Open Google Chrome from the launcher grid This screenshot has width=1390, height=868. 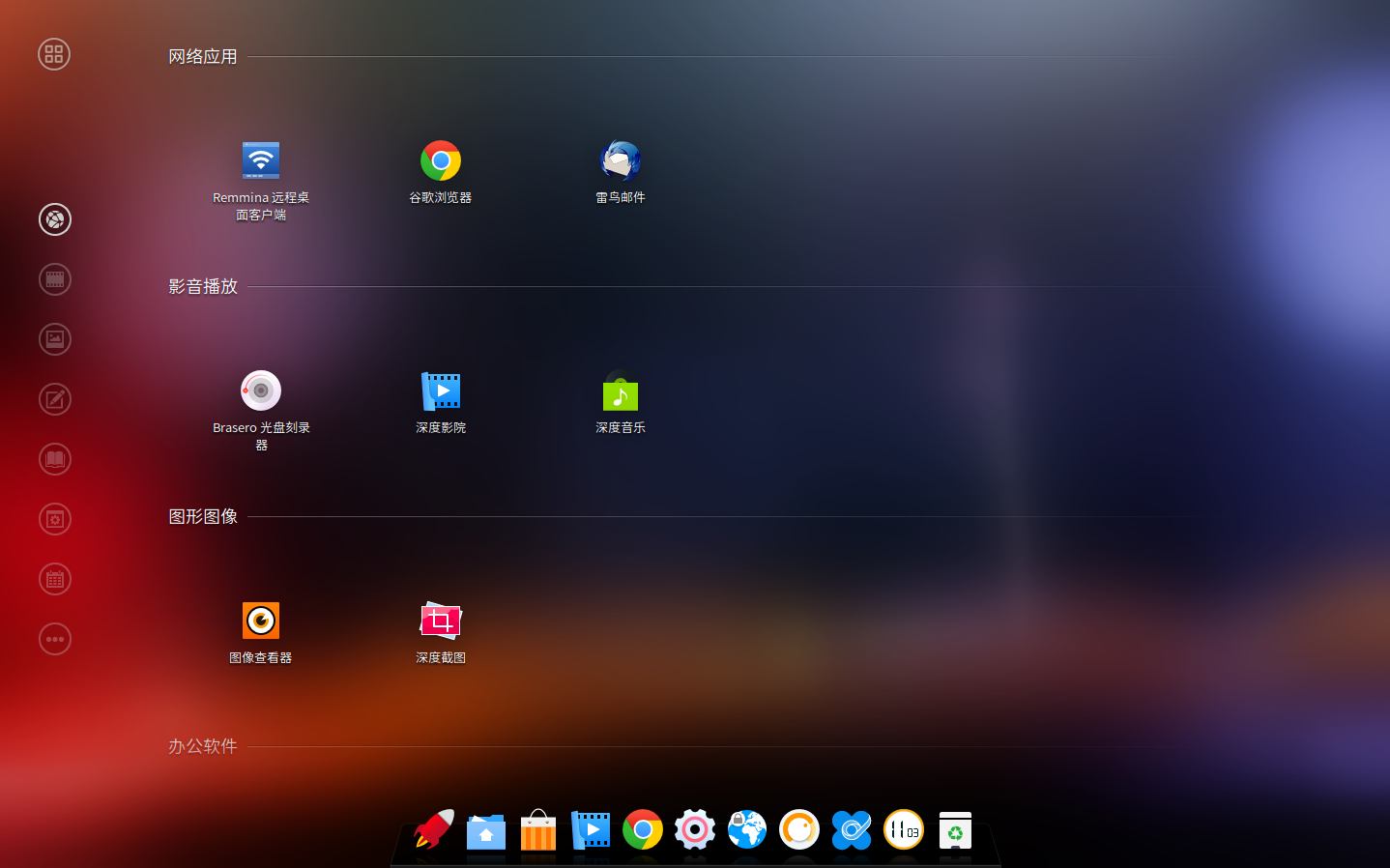[441, 161]
